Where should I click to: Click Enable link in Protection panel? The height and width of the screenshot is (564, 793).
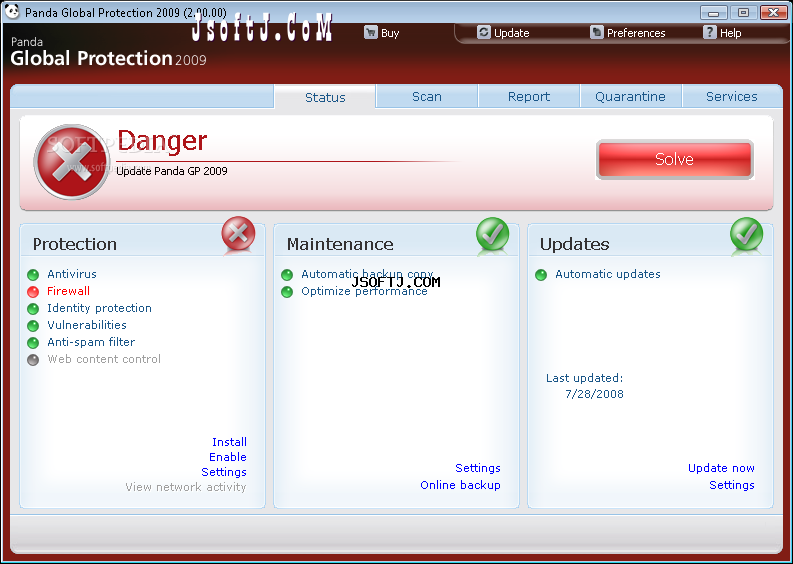(228, 457)
